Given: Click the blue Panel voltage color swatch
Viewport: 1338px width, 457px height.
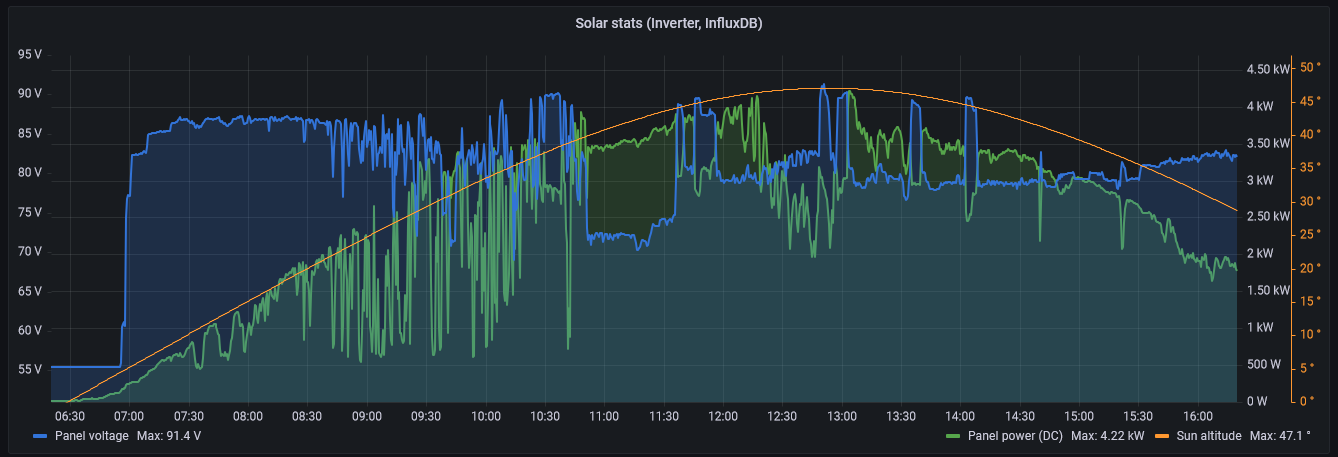Looking at the screenshot, I should click(40, 437).
